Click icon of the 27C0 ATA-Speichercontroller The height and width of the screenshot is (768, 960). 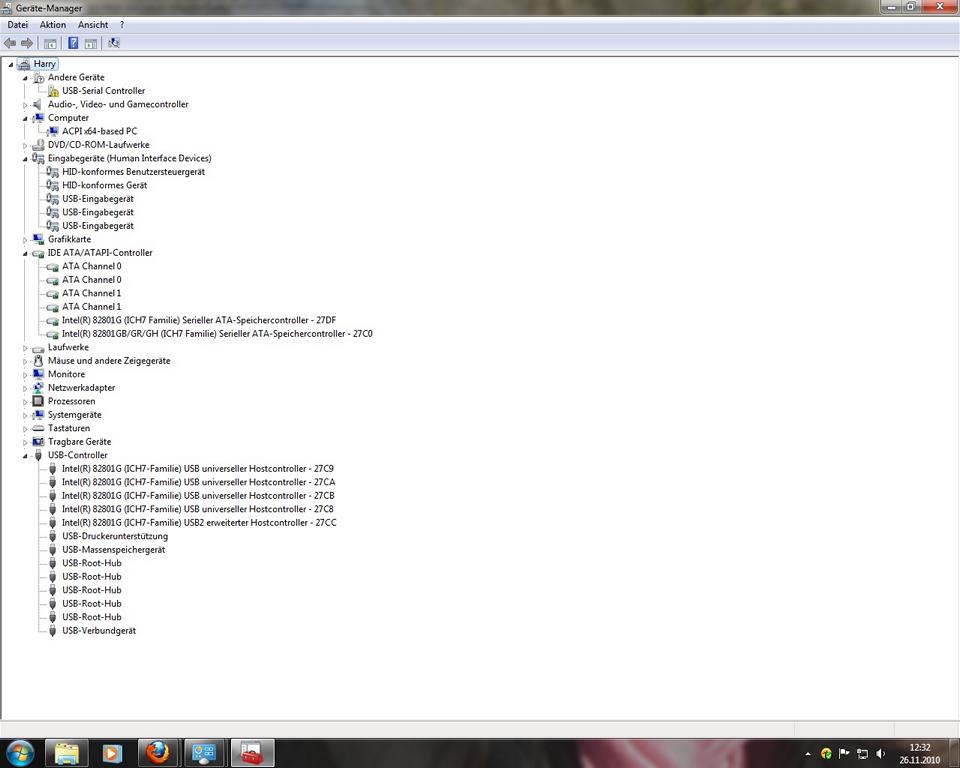(x=53, y=334)
